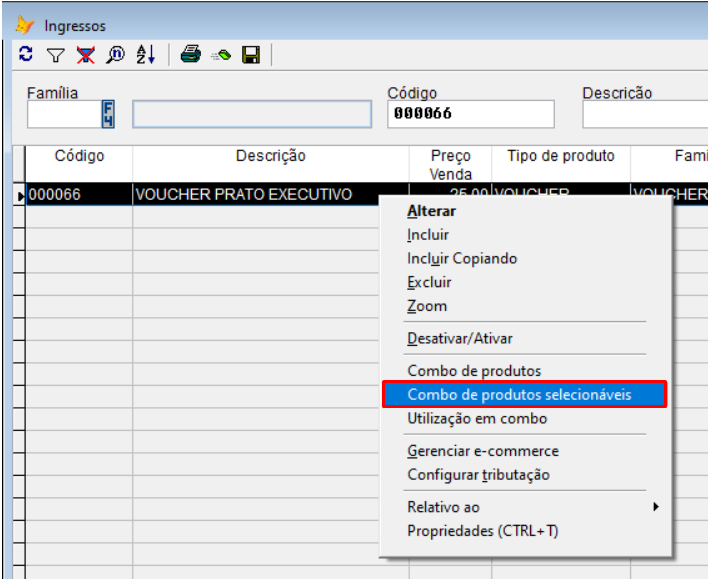Clear the filter with the crossed-out funnel icon

tap(86, 55)
